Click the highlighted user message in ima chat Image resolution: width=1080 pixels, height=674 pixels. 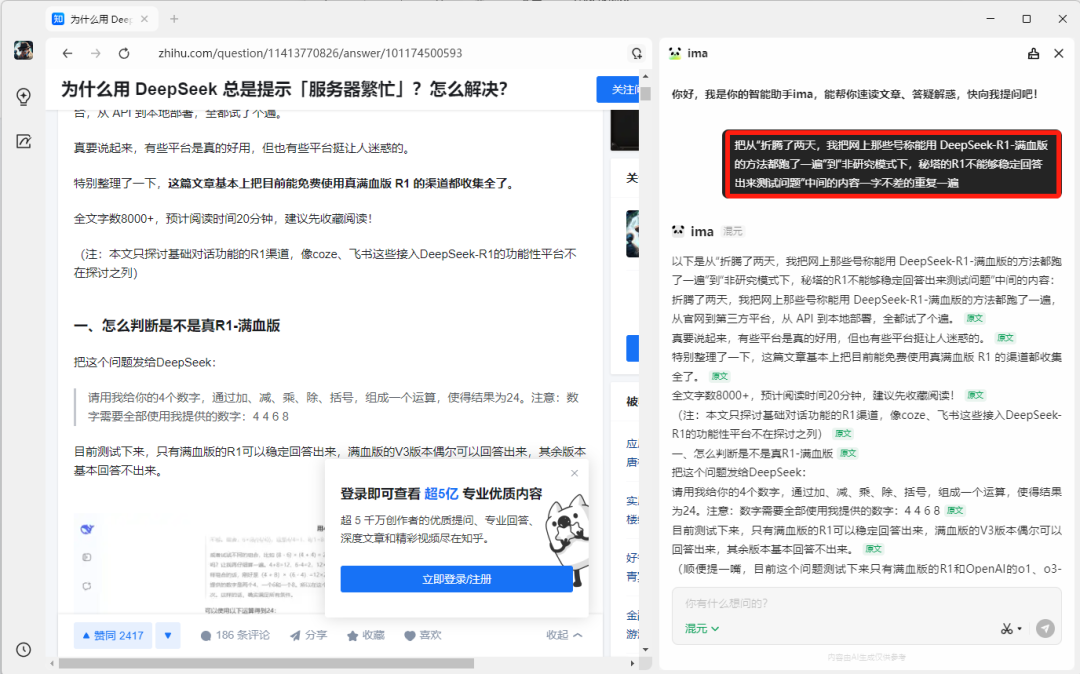pyautogui.click(x=891, y=164)
